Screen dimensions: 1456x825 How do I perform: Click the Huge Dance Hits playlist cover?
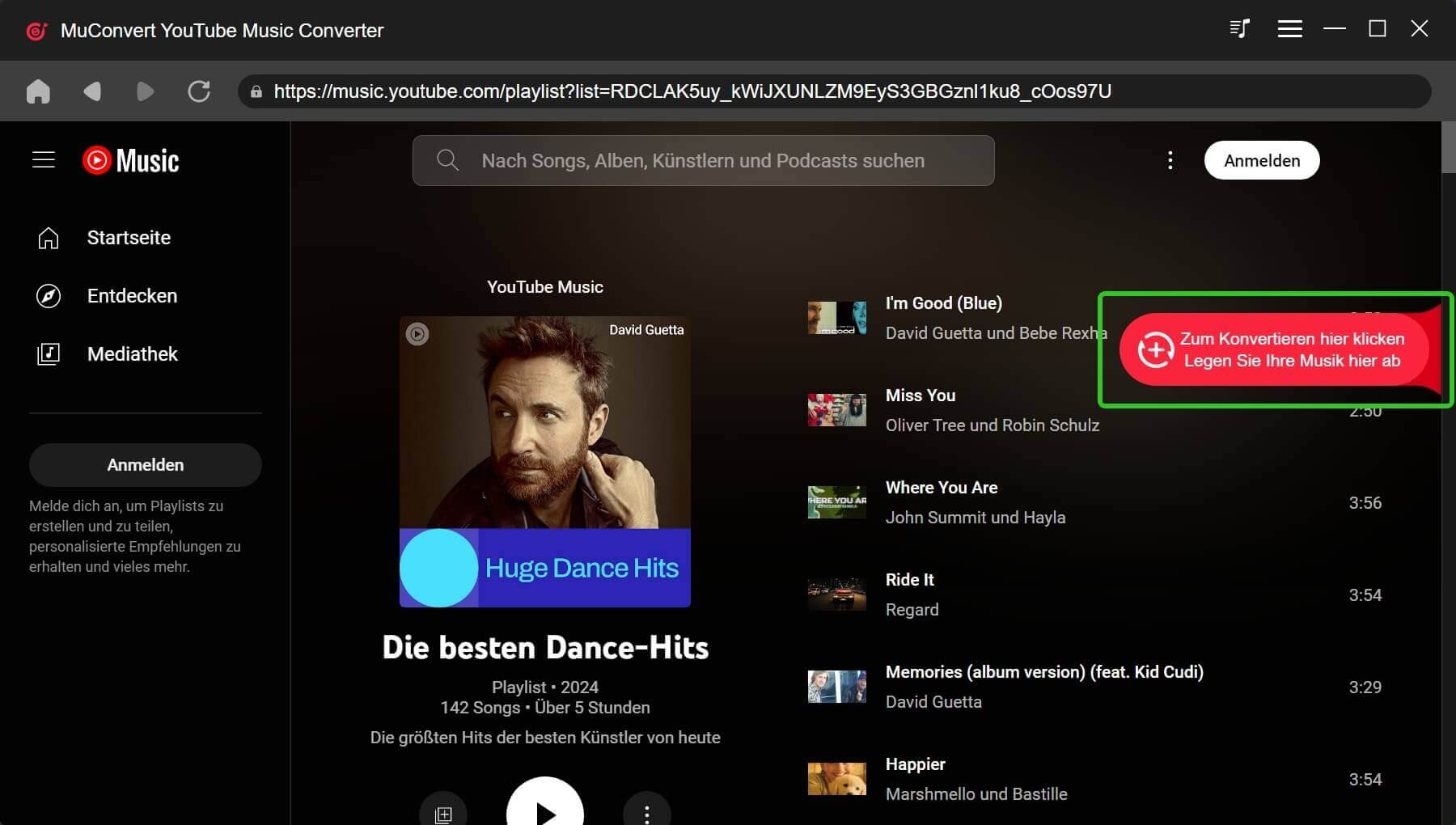click(545, 462)
